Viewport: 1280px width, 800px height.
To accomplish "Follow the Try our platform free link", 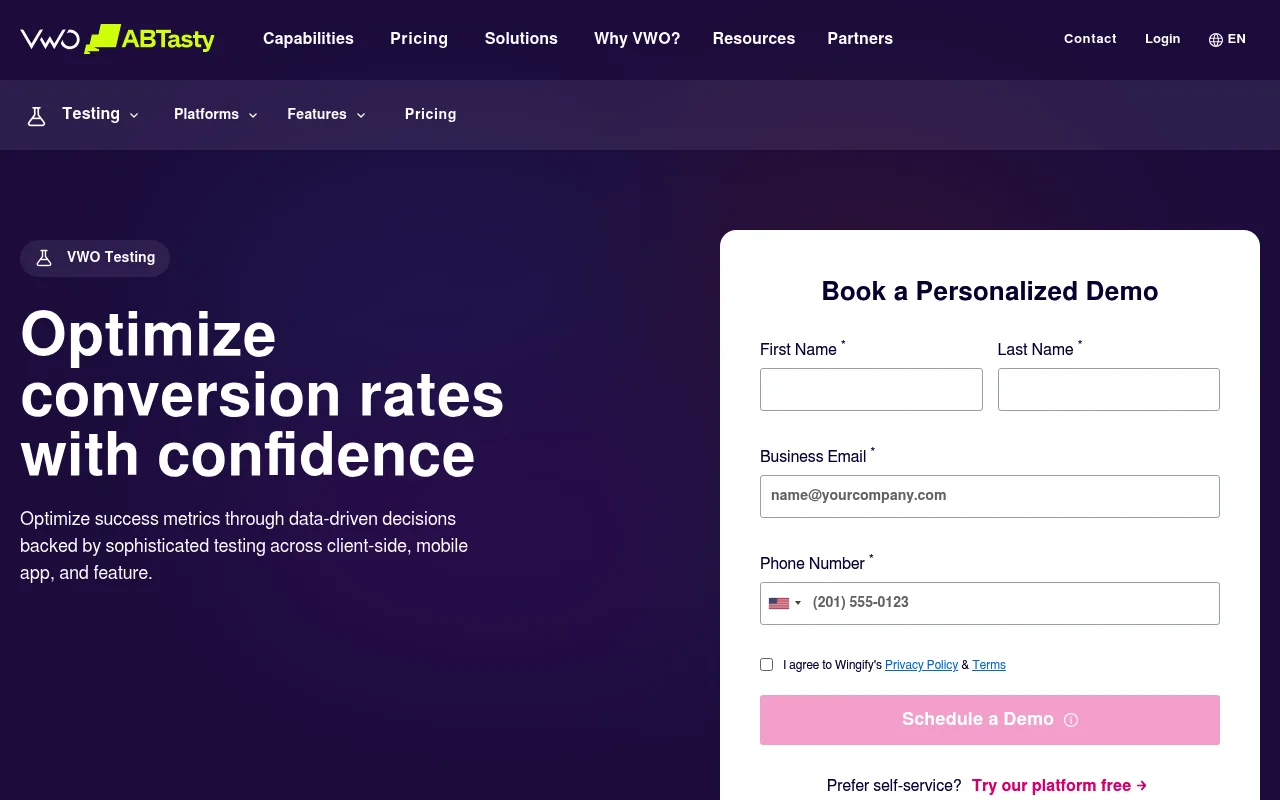I will coord(1059,786).
